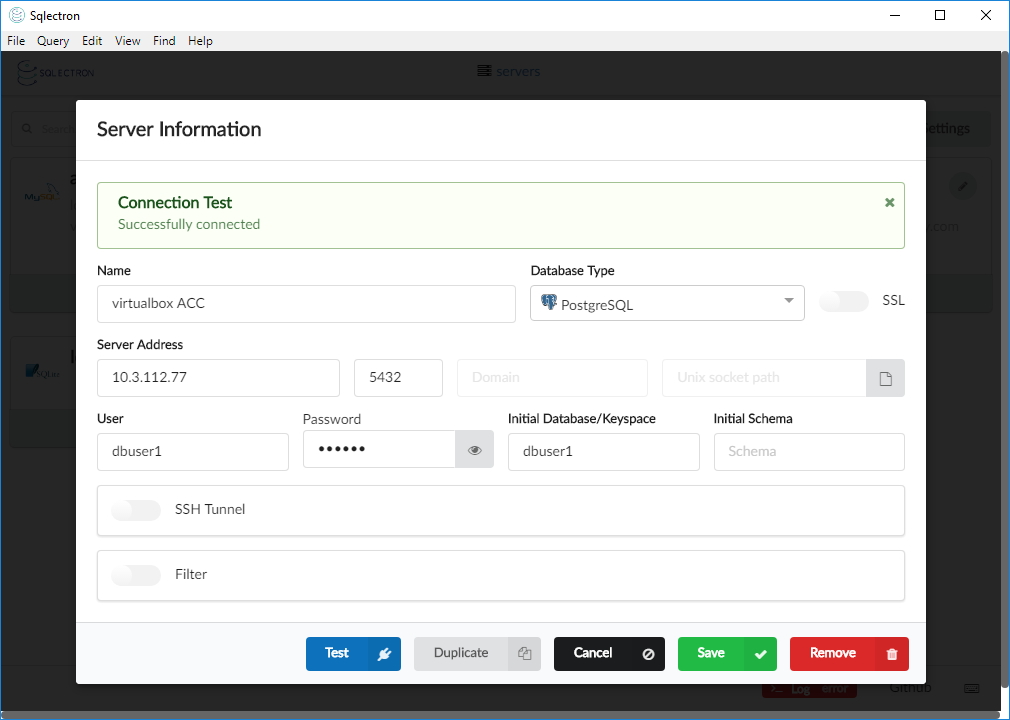Screen dimensions: 1010x720
Task: Browse for Unix socket path file
Action: point(885,378)
